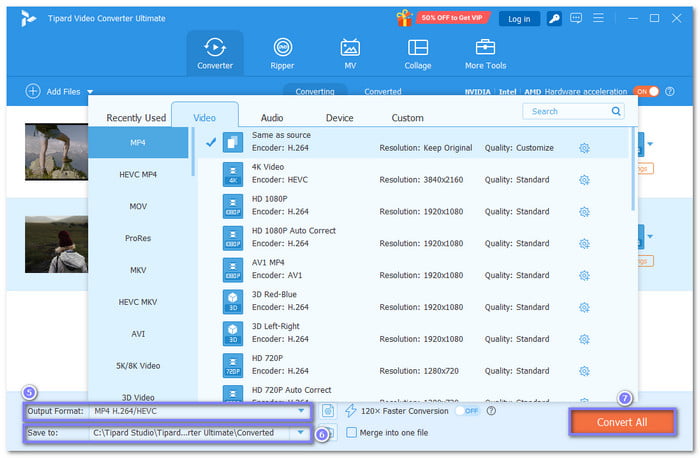700x458 pixels.
Task: Select the 3D Video category
Action: click(x=138, y=396)
